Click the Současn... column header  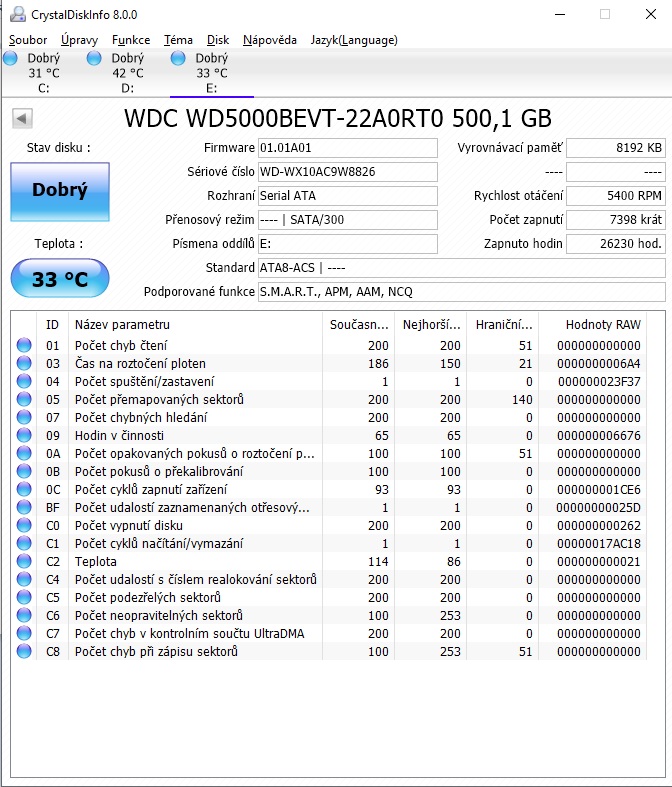click(359, 325)
